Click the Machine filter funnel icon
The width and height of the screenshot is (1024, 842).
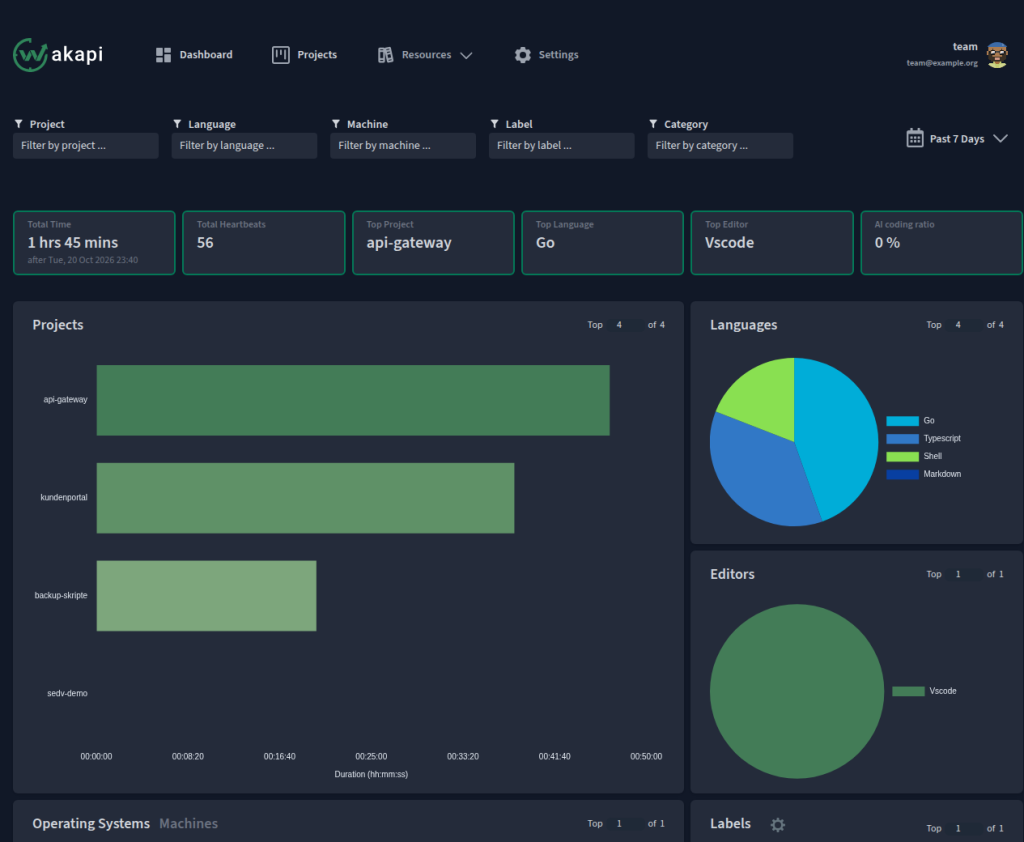(336, 123)
